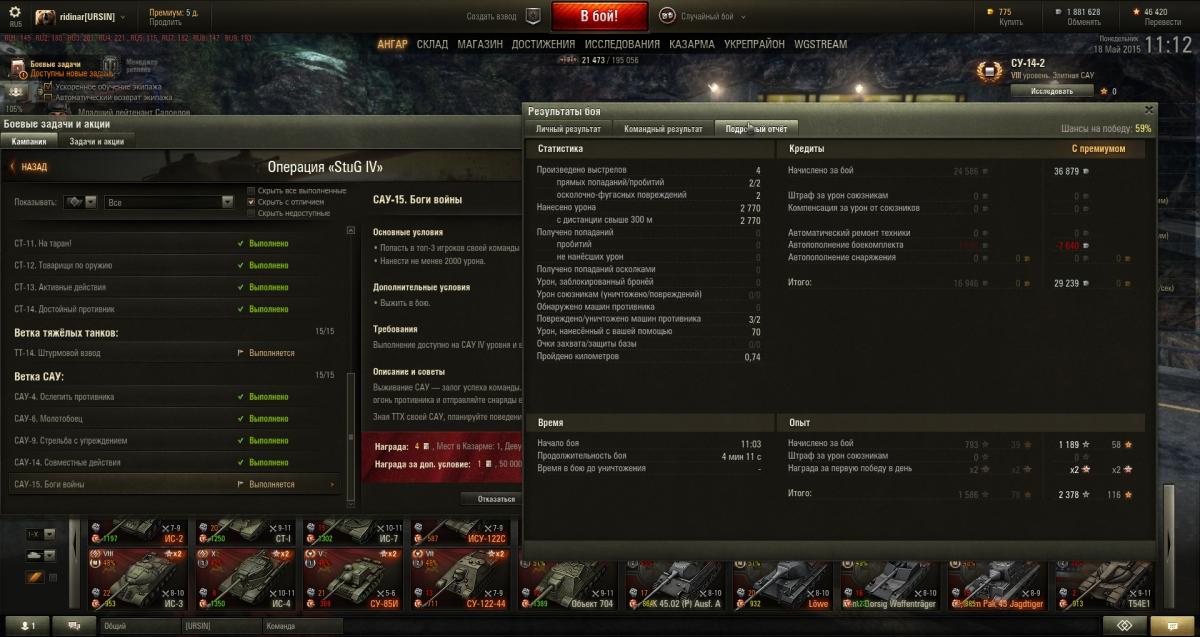Select mission САУ-9. Стрельба с упреждением
Viewport: 1200px width, 637px height.
pos(175,440)
